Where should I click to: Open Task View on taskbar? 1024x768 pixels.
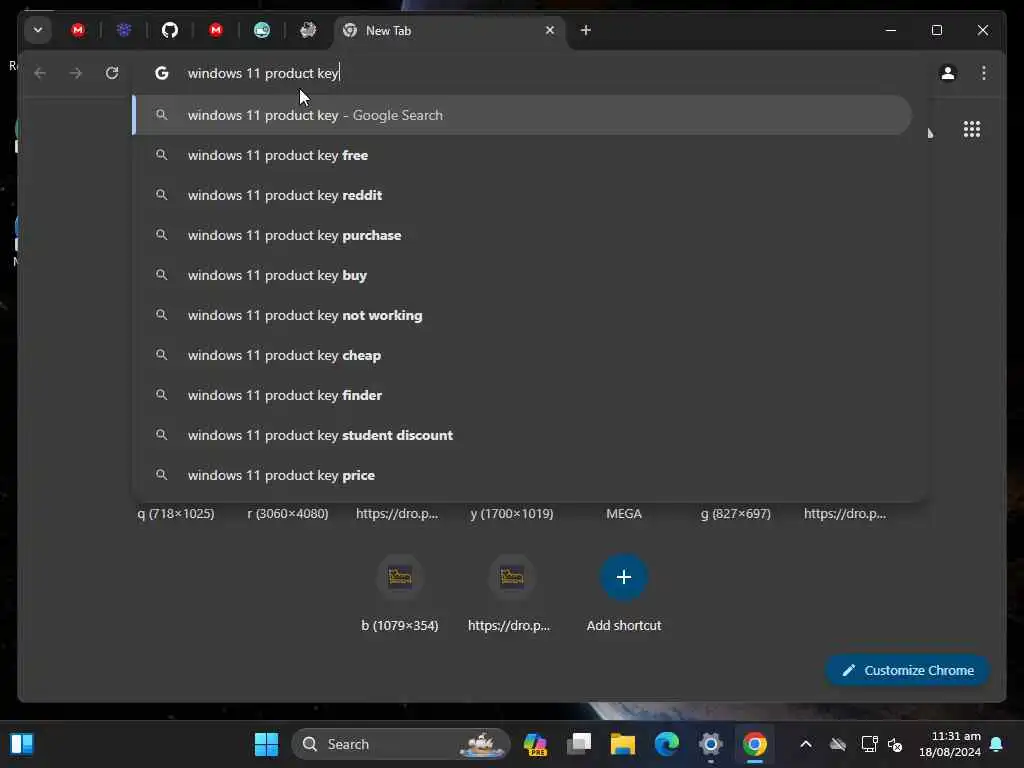click(x=579, y=744)
